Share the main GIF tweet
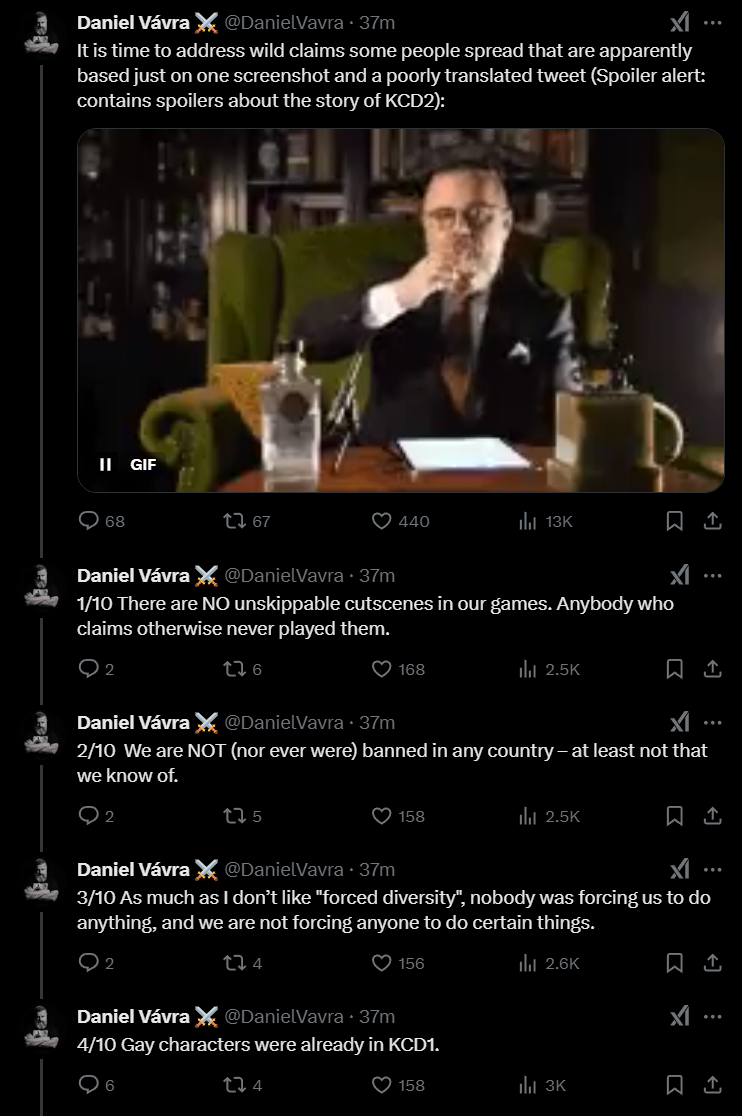Viewport: 742px width, 1116px height. pyautogui.click(x=712, y=521)
